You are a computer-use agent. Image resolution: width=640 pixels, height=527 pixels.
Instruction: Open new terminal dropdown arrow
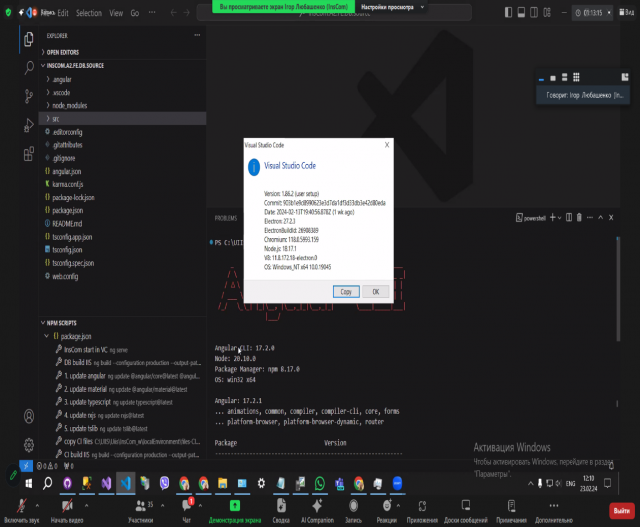pyautogui.click(x=560, y=218)
